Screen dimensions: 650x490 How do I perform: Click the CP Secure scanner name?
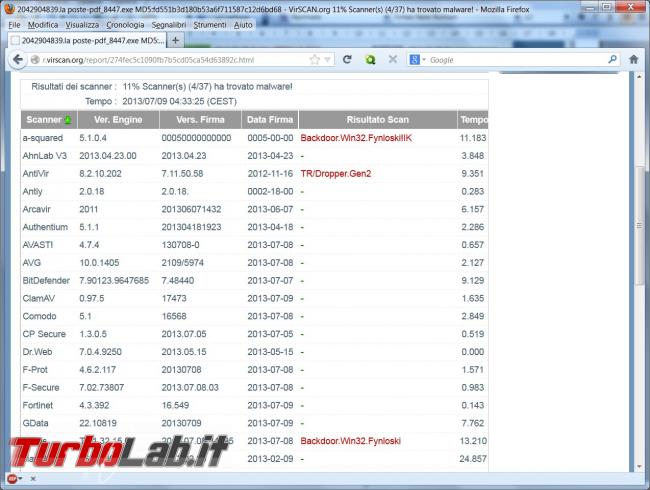pos(44,334)
